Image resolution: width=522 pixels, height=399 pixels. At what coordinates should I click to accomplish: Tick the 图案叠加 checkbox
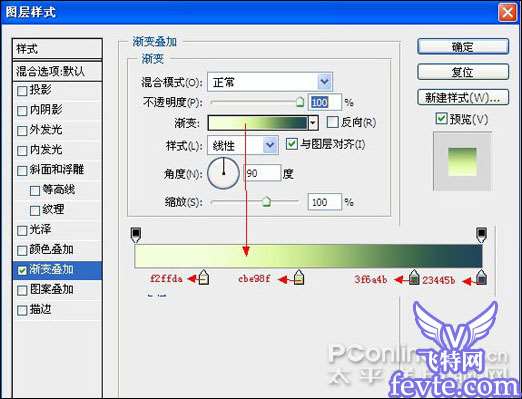pos(22,290)
